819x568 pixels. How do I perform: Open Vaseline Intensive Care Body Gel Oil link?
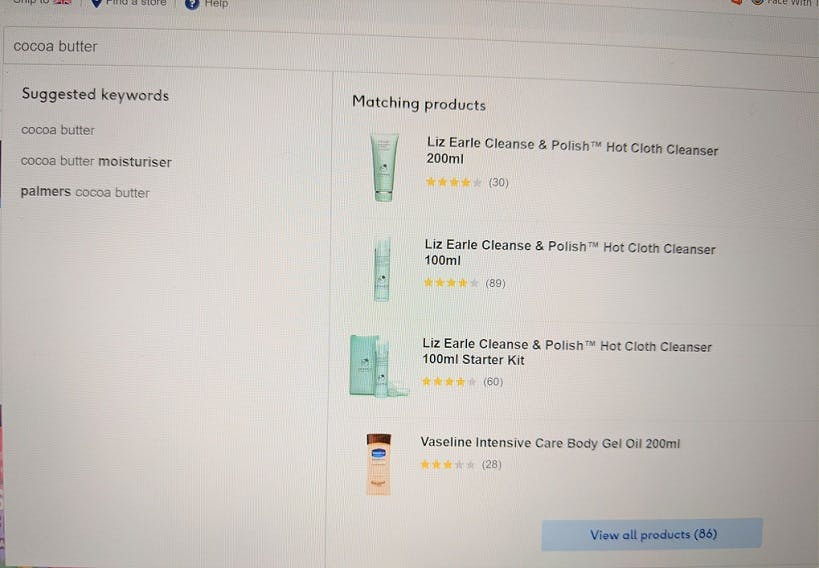550,443
